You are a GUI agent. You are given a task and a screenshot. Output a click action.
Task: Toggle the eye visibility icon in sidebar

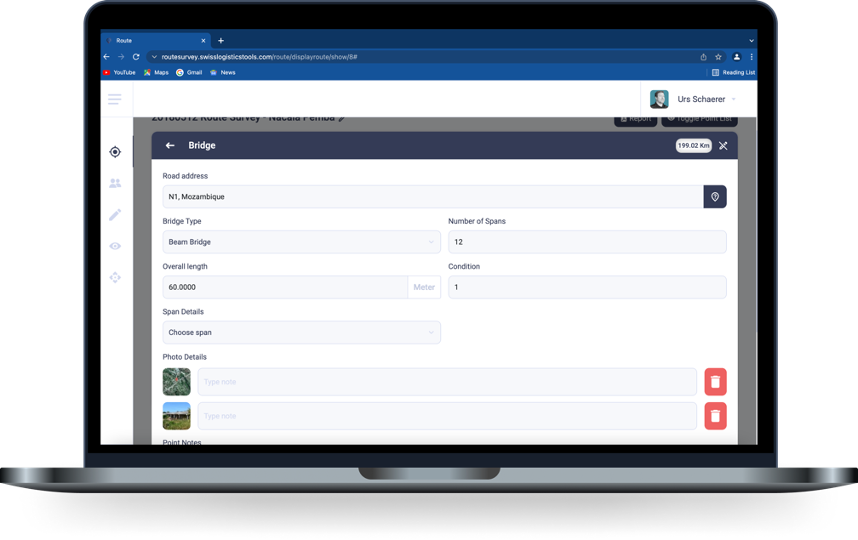pyautogui.click(x=115, y=246)
